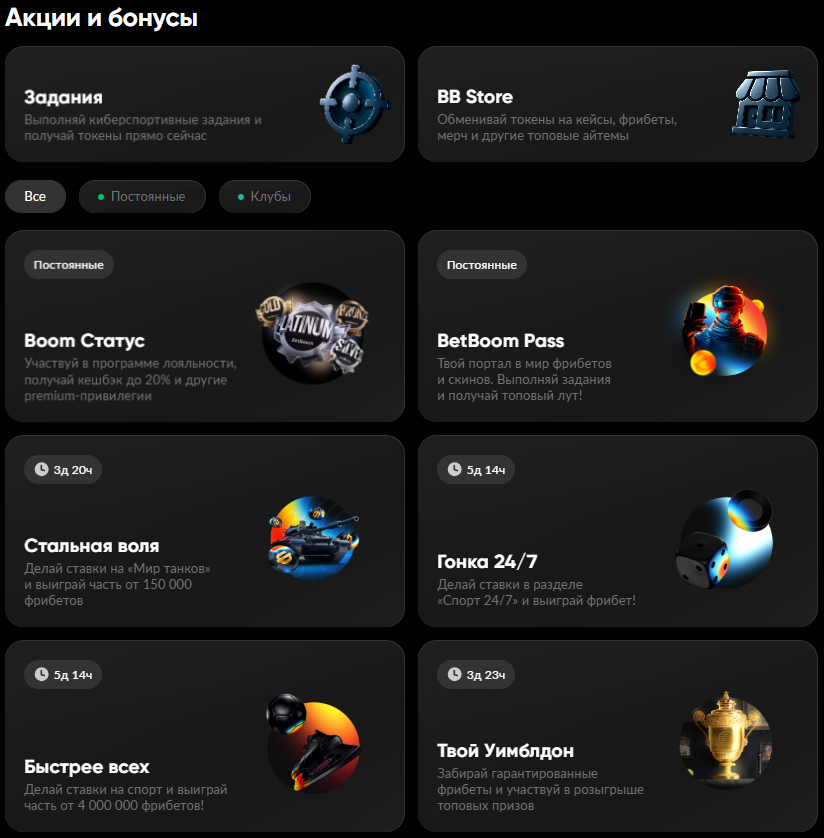Open the Стальная воля promotion title
The height and width of the screenshot is (838, 824).
[x=91, y=546]
